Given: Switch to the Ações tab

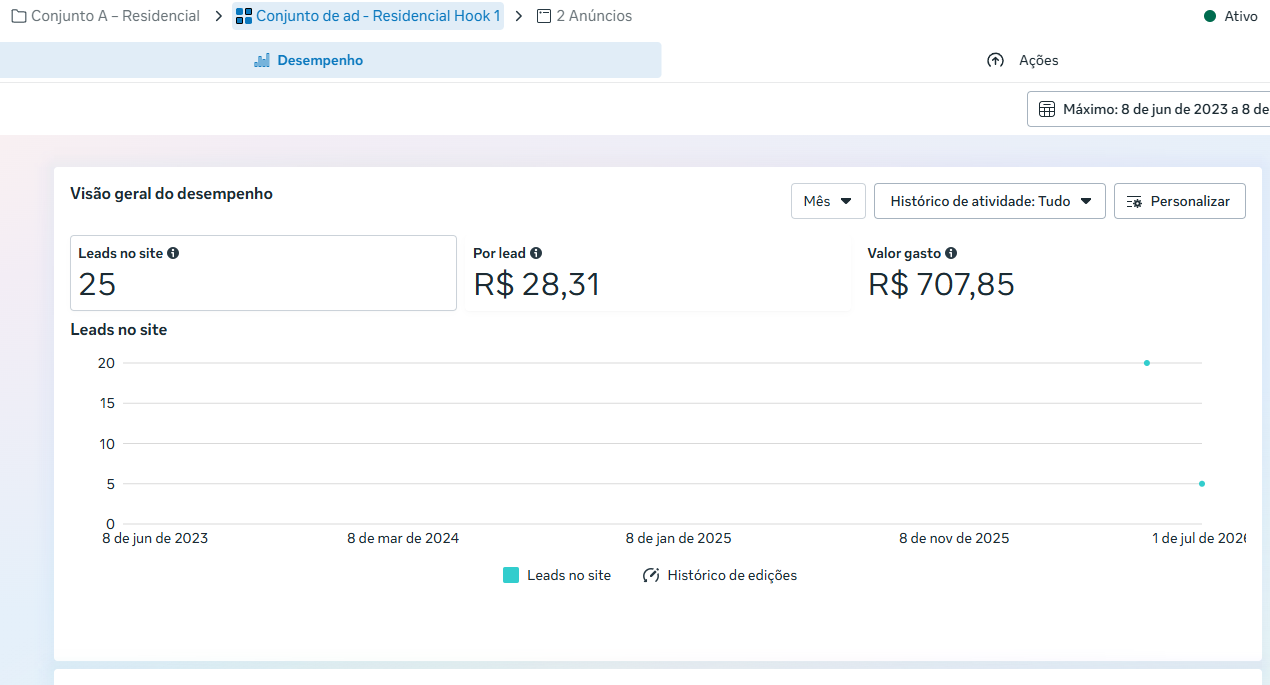Looking at the screenshot, I should point(1023,60).
